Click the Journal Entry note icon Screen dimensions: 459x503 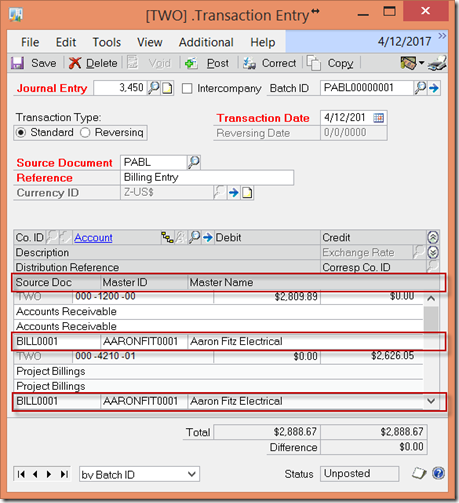[167, 88]
